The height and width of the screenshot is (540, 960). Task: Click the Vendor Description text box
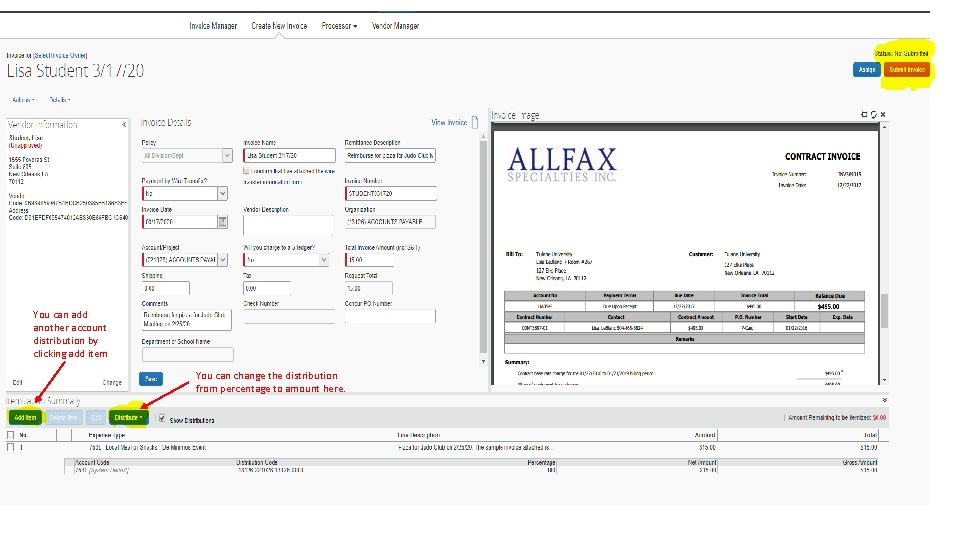click(x=288, y=225)
